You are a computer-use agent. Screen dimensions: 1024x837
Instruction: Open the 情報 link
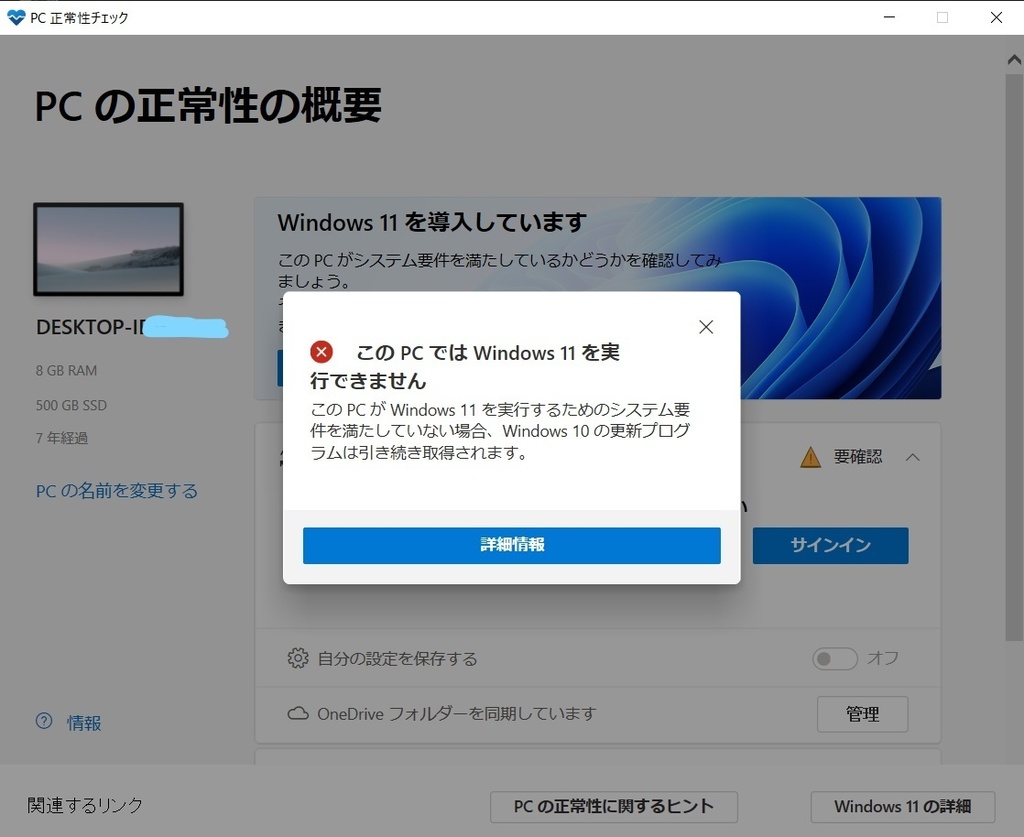point(84,723)
